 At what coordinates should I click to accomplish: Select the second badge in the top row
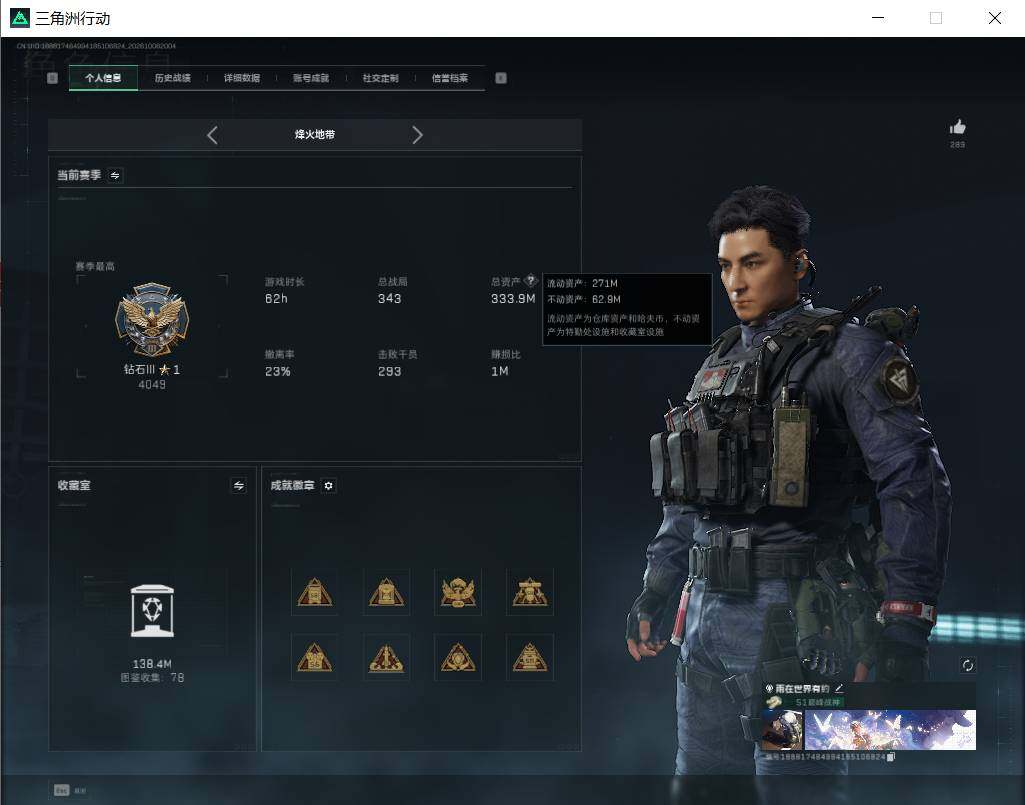click(x=386, y=592)
